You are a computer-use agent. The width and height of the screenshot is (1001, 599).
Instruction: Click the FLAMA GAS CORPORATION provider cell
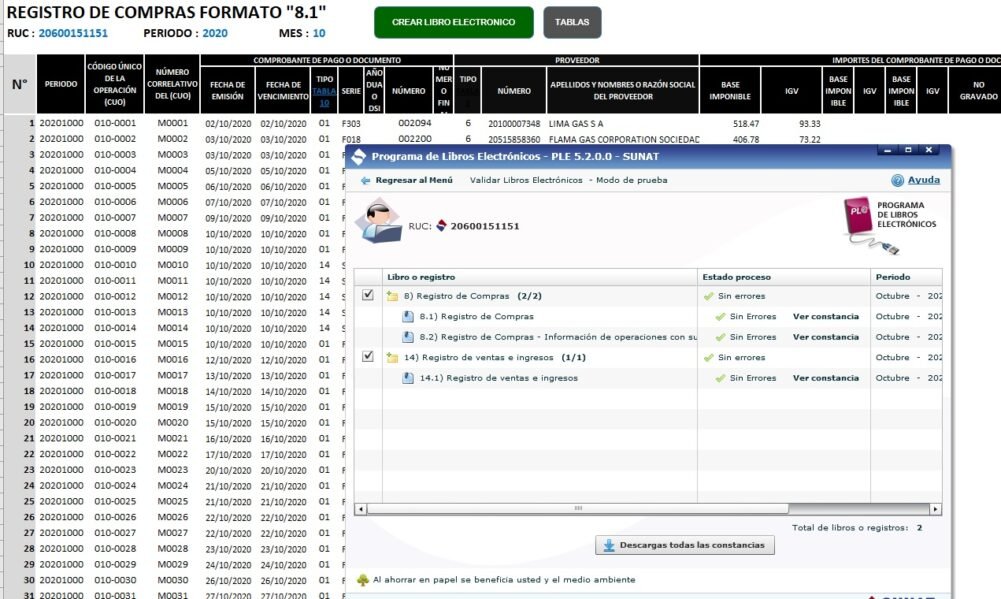[624, 139]
